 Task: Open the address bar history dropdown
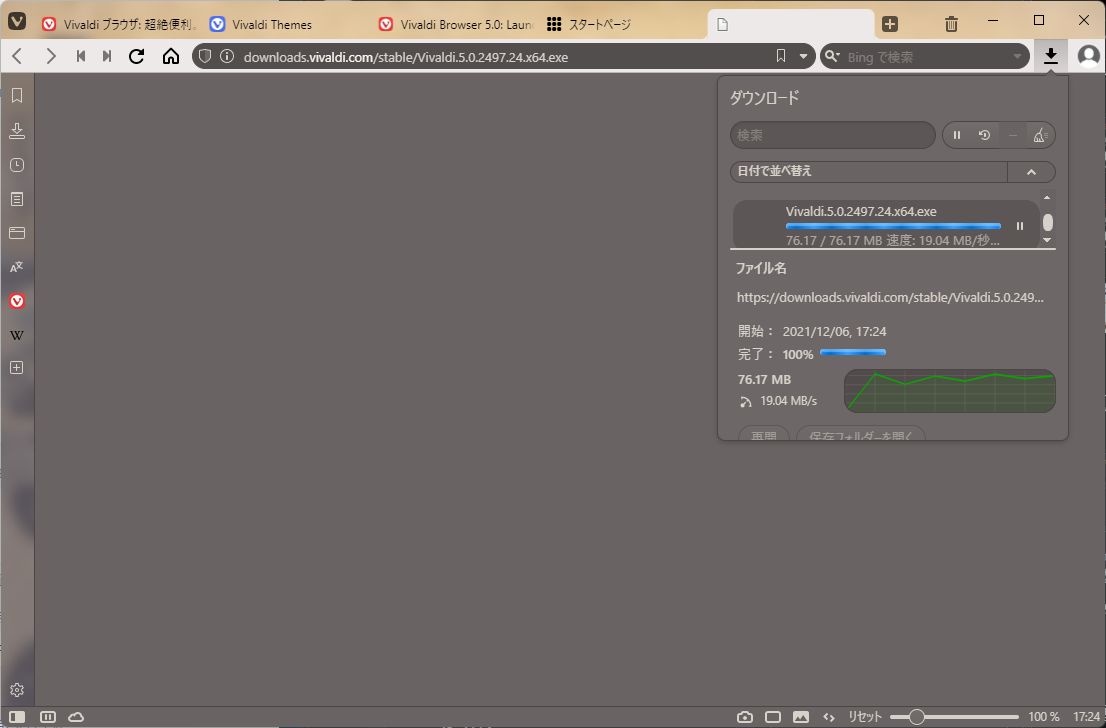pos(803,56)
